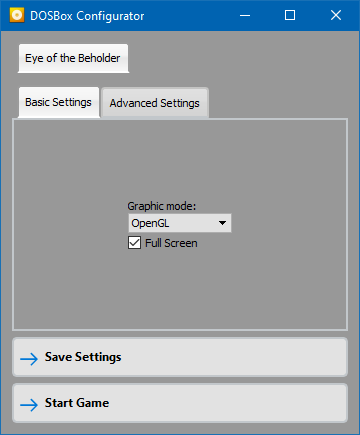Image resolution: width=360 pixels, height=435 pixels.
Task: Minimize the DOSBox Configurator window
Action: (245, 15)
